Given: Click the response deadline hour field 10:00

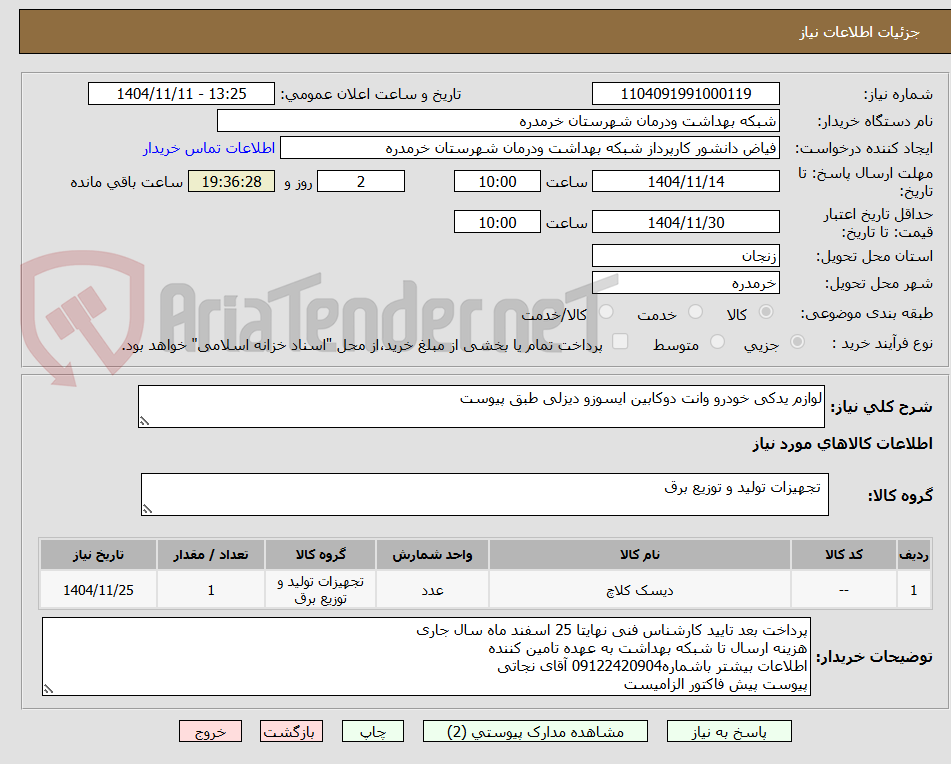Looking at the screenshot, I should click(497, 181).
